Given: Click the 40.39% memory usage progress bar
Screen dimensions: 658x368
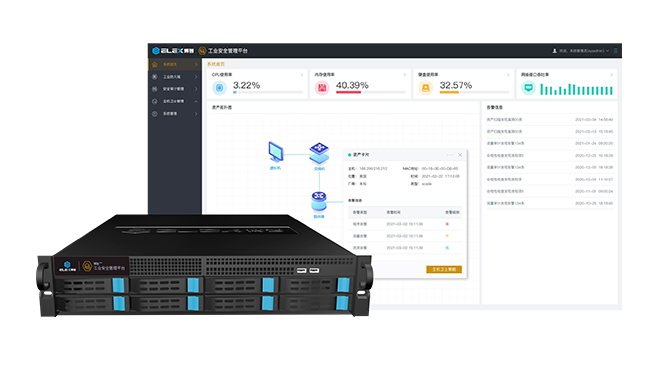Looking at the screenshot, I should coord(371,92).
